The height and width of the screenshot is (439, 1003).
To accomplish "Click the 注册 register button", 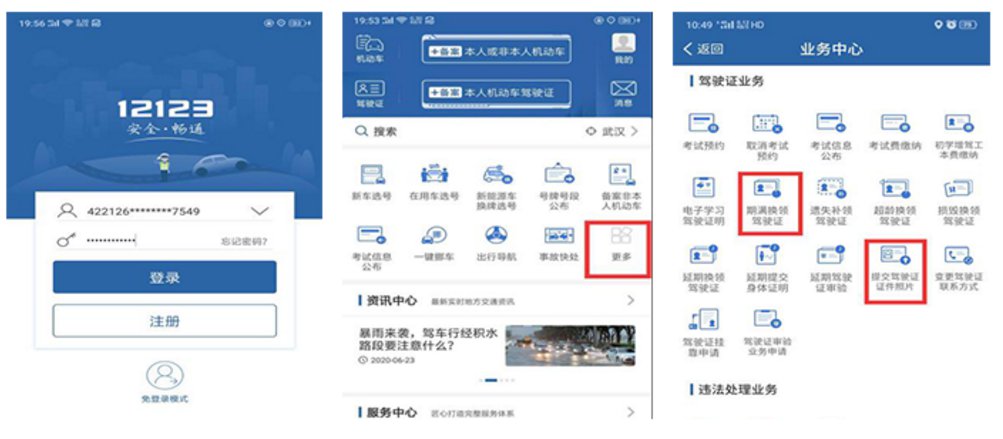I will (164, 321).
